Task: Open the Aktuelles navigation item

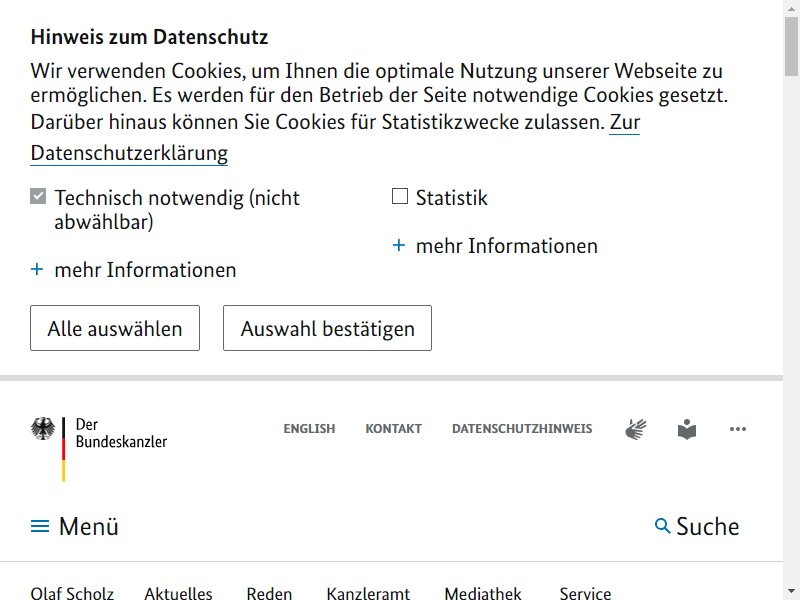Action: (178, 593)
